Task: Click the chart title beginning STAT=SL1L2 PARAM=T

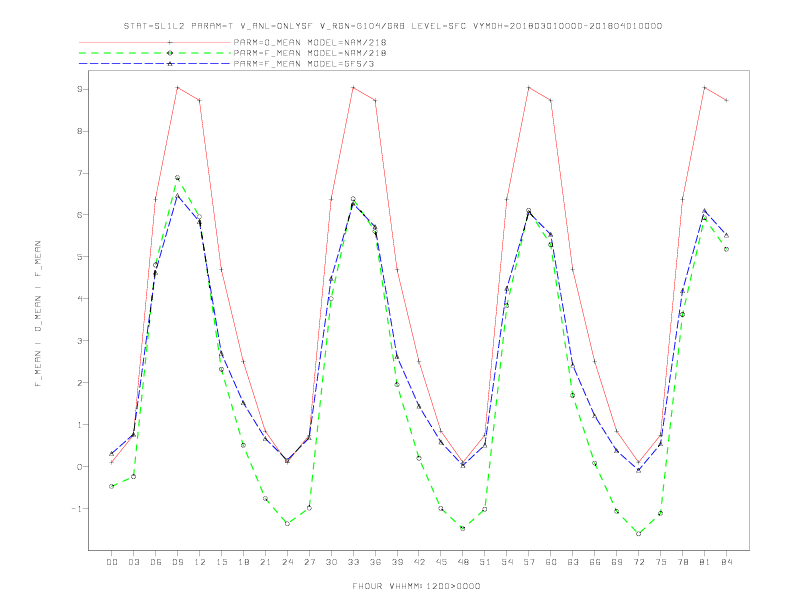Action: coord(393,26)
